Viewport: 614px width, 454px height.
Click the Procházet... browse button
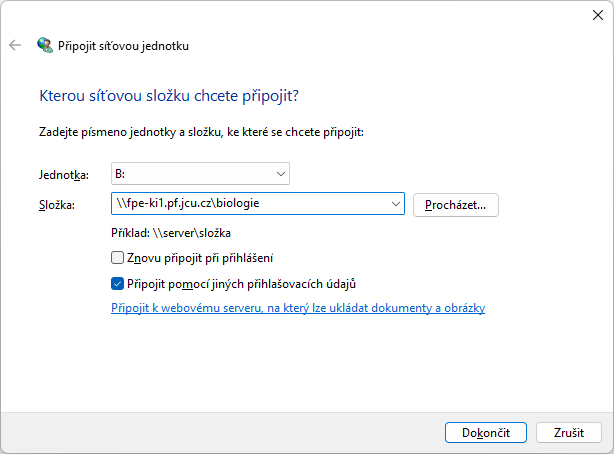pos(456,205)
